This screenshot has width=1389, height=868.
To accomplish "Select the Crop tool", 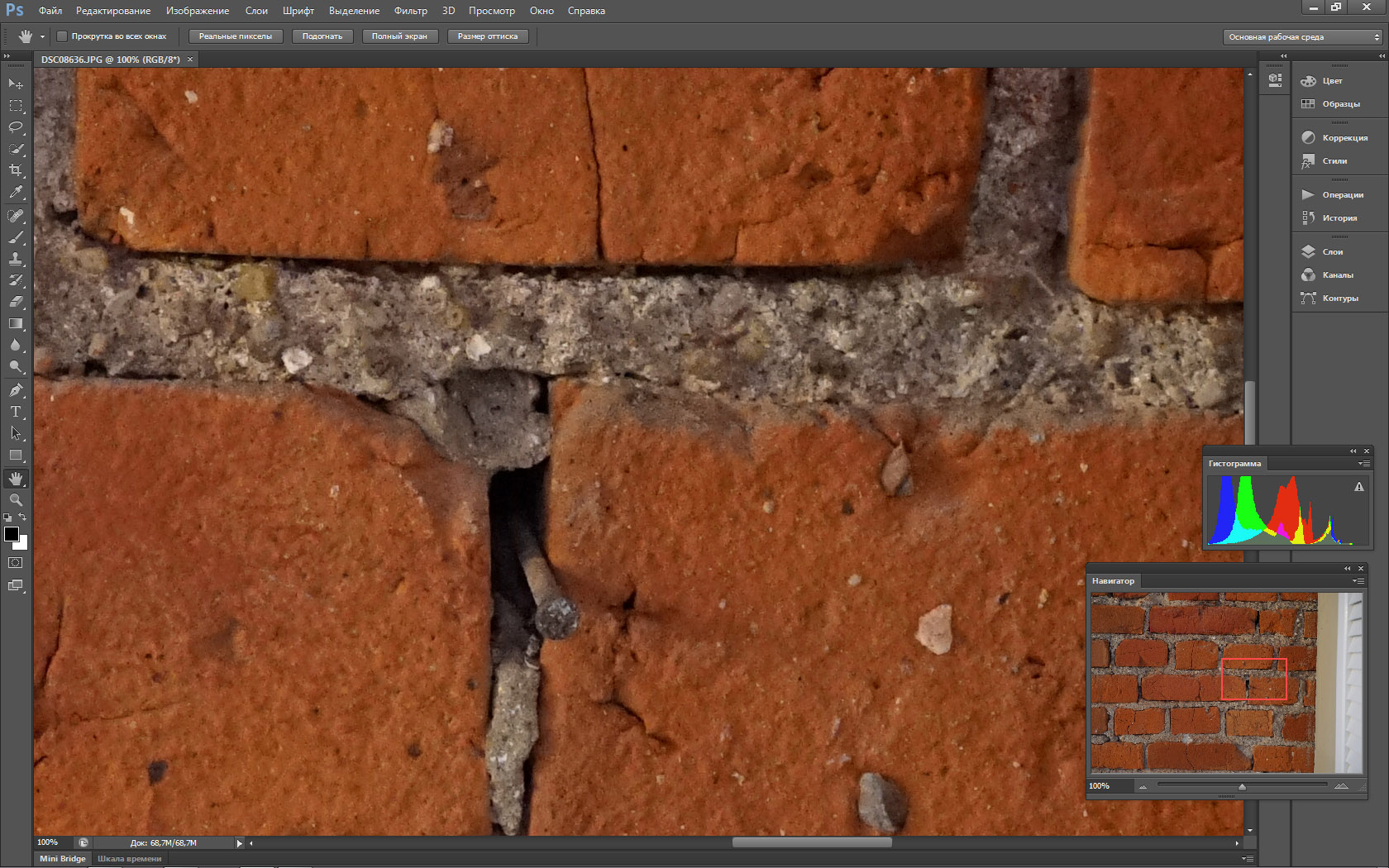I will point(16,170).
